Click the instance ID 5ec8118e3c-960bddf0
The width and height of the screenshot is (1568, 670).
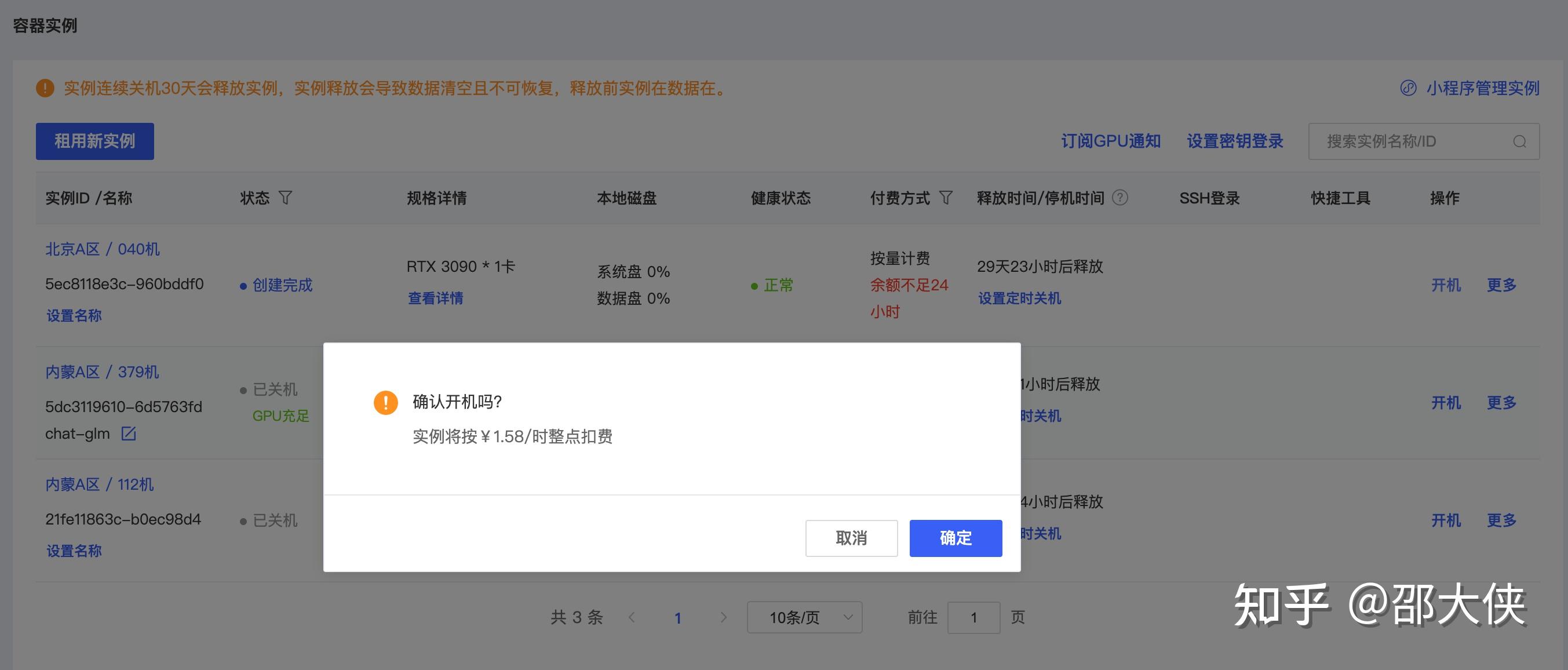(x=124, y=284)
